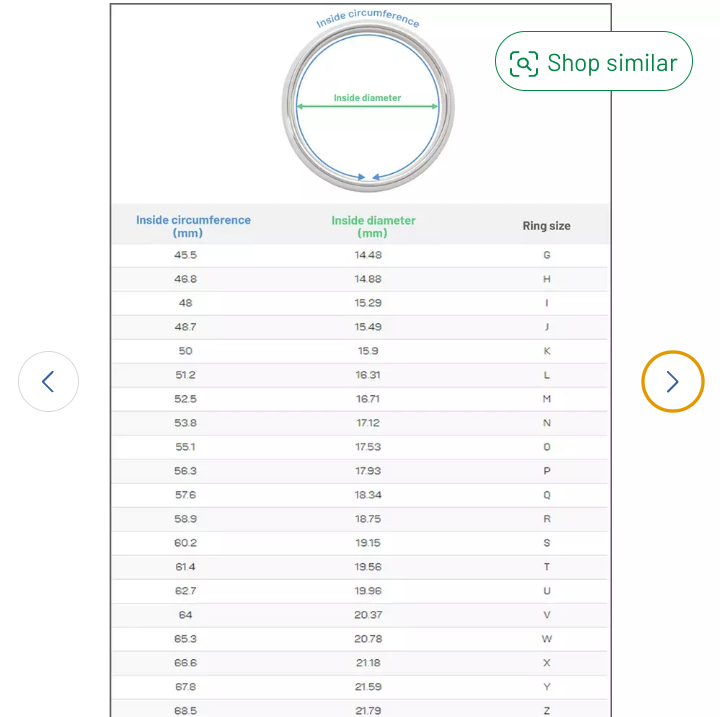Click the Inside circumference column header
Image resolution: width=720 pixels, height=717 pixels.
coord(193,226)
